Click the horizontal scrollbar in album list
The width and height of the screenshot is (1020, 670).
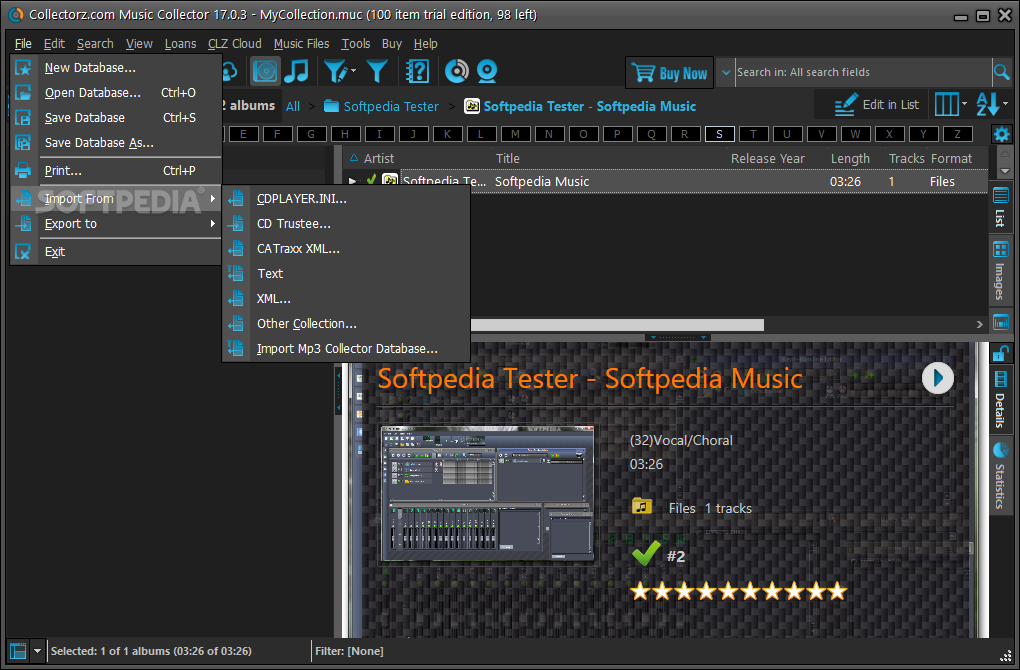(617, 325)
